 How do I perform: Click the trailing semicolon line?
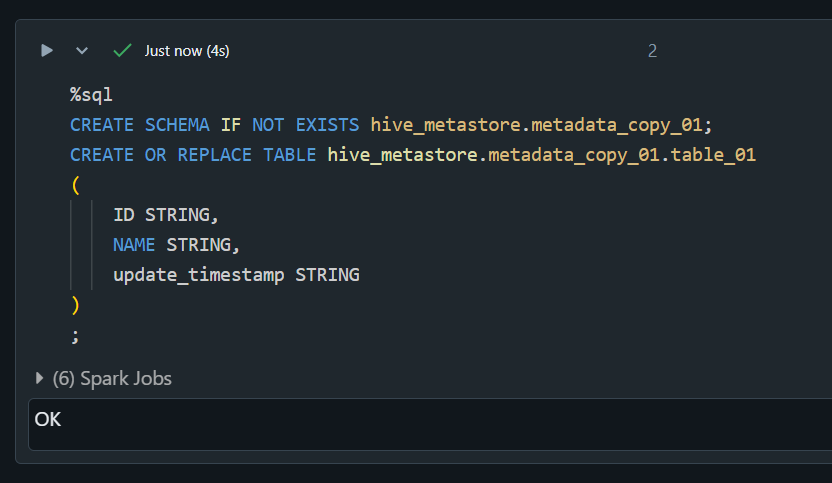(75, 335)
